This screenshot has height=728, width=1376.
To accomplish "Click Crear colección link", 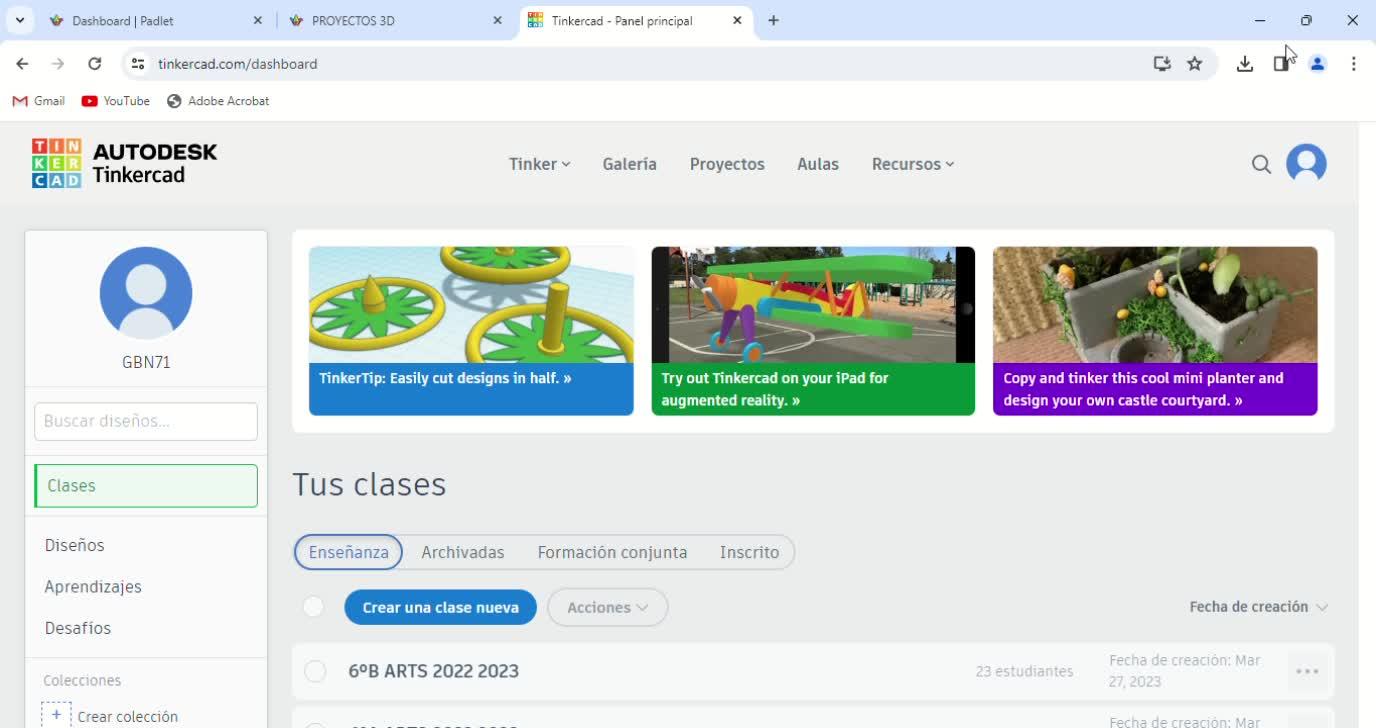I will [128, 717].
